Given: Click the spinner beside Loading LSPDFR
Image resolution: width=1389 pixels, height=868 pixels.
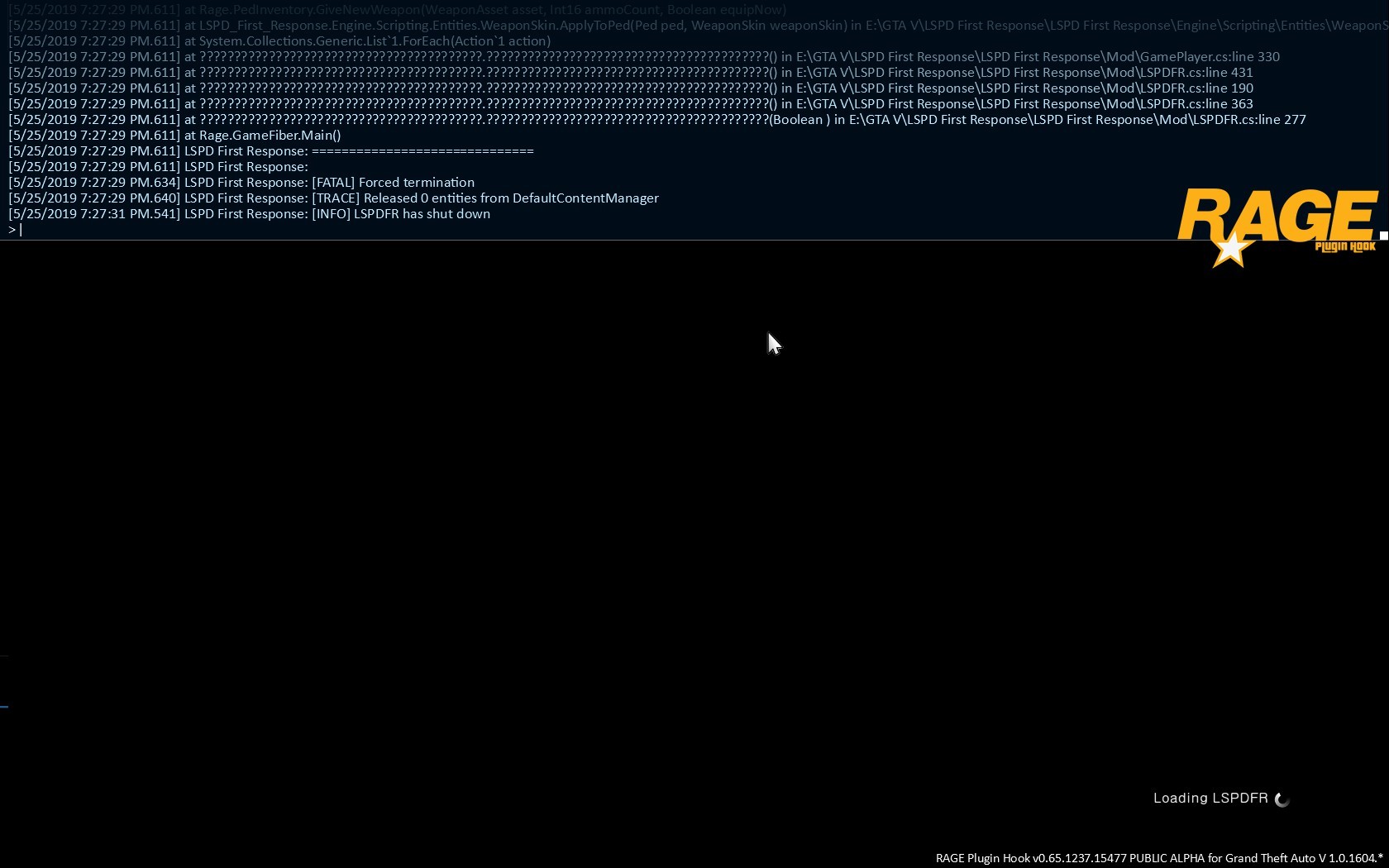Looking at the screenshot, I should (1282, 799).
